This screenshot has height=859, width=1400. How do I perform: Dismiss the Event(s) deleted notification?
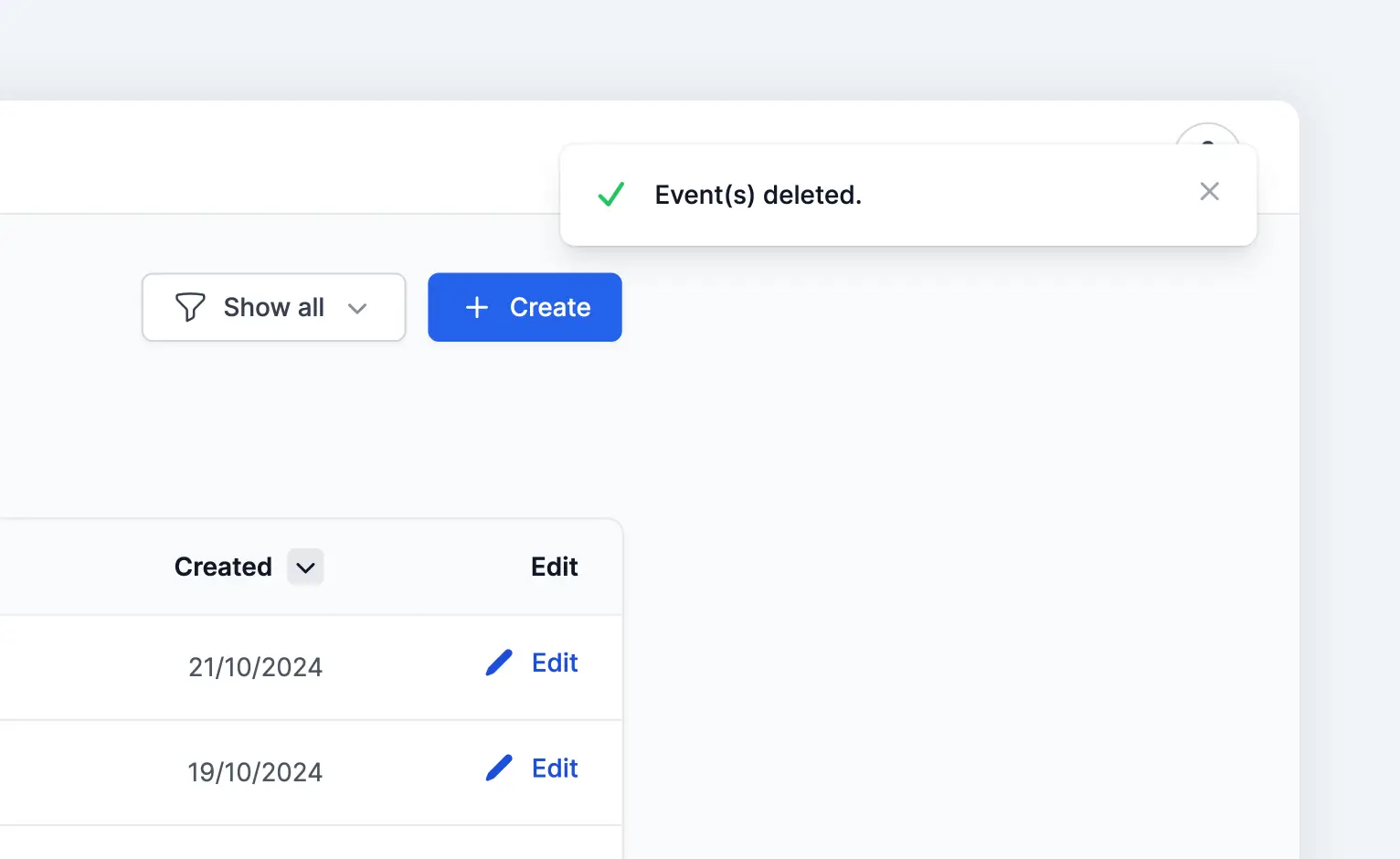[x=1209, y=192]
